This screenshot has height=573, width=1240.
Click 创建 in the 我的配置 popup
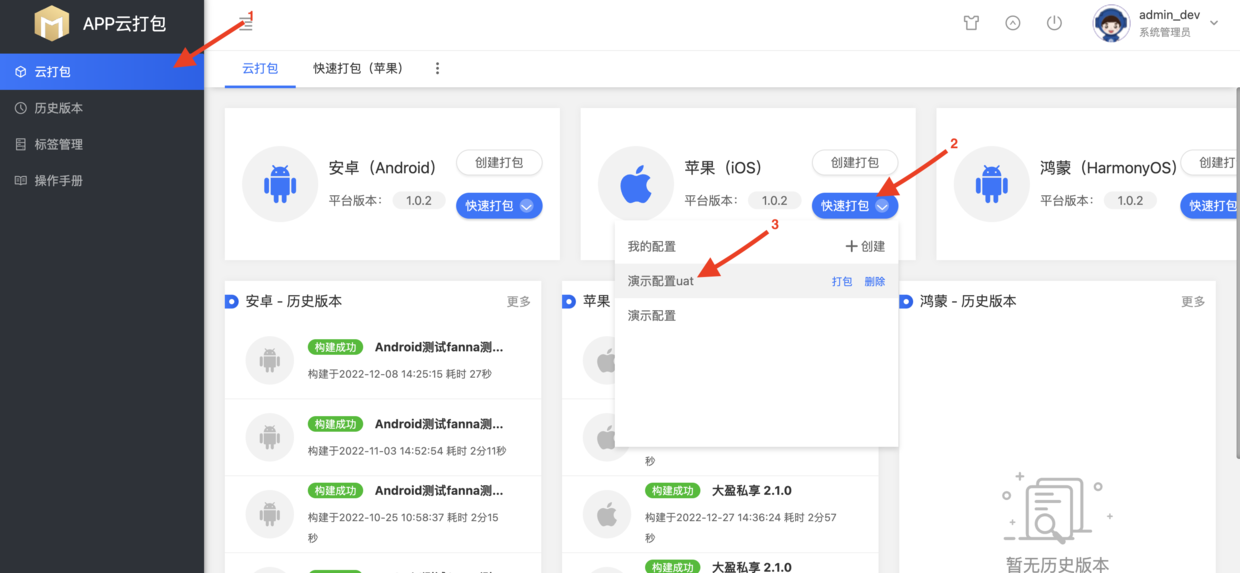865,246
